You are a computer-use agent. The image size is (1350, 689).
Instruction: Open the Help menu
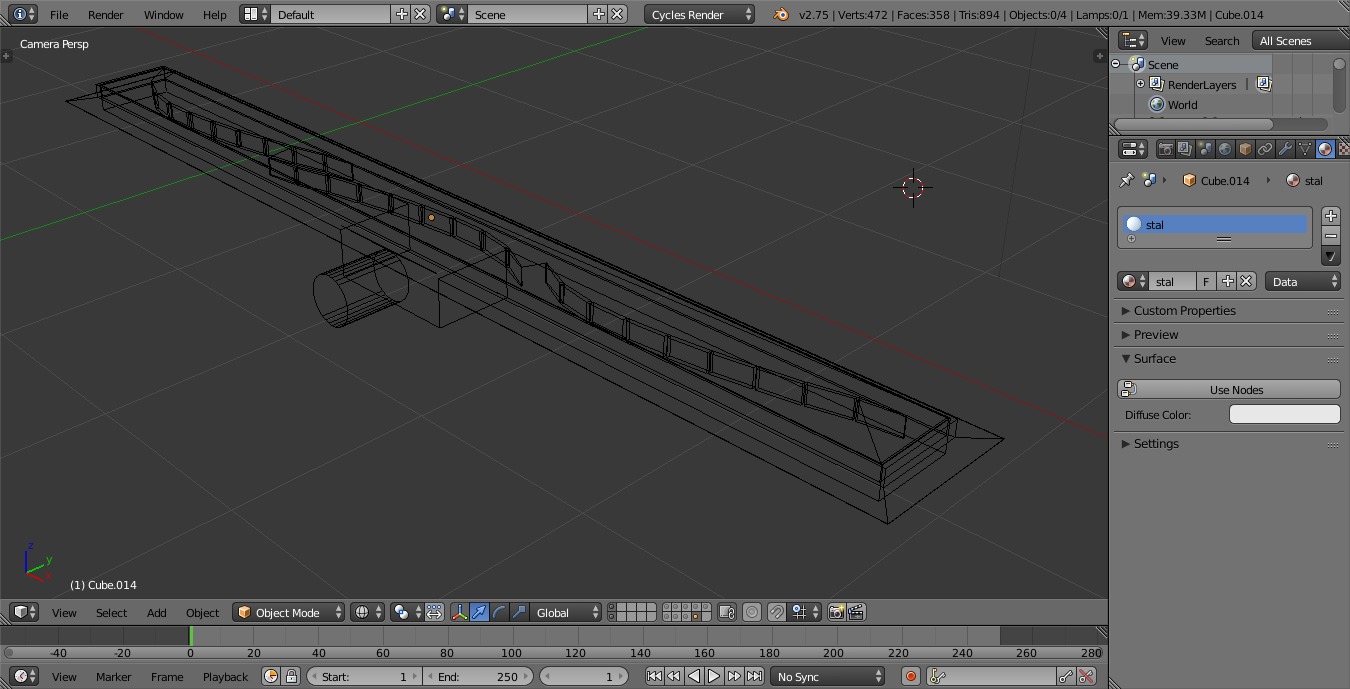point(214,15)
